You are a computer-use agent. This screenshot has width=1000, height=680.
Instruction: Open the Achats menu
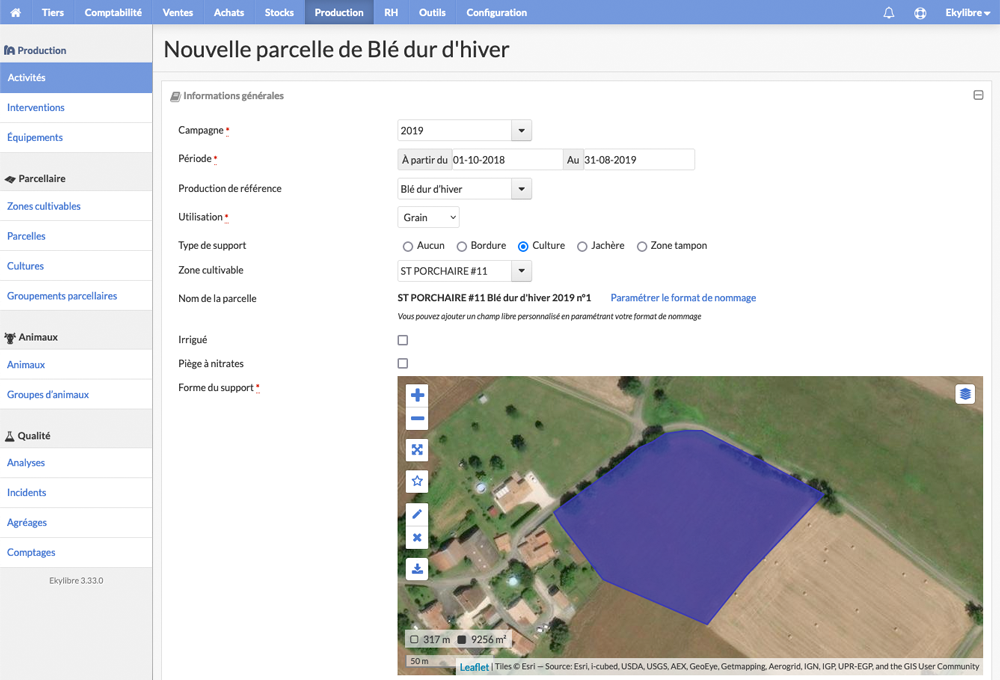pyautogui.click(x=229, y=12)
